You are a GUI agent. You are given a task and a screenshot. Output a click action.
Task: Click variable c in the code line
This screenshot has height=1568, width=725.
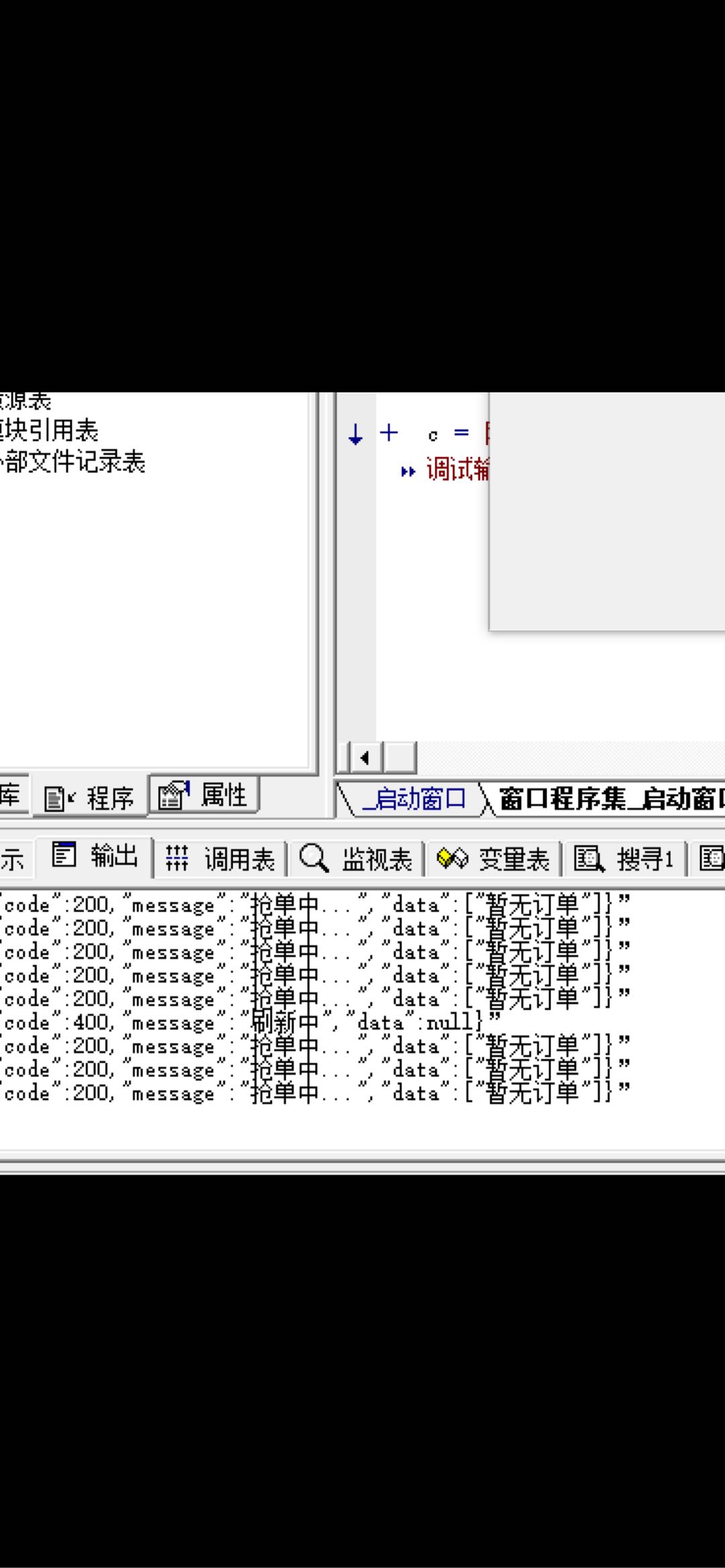coord(433,435)
